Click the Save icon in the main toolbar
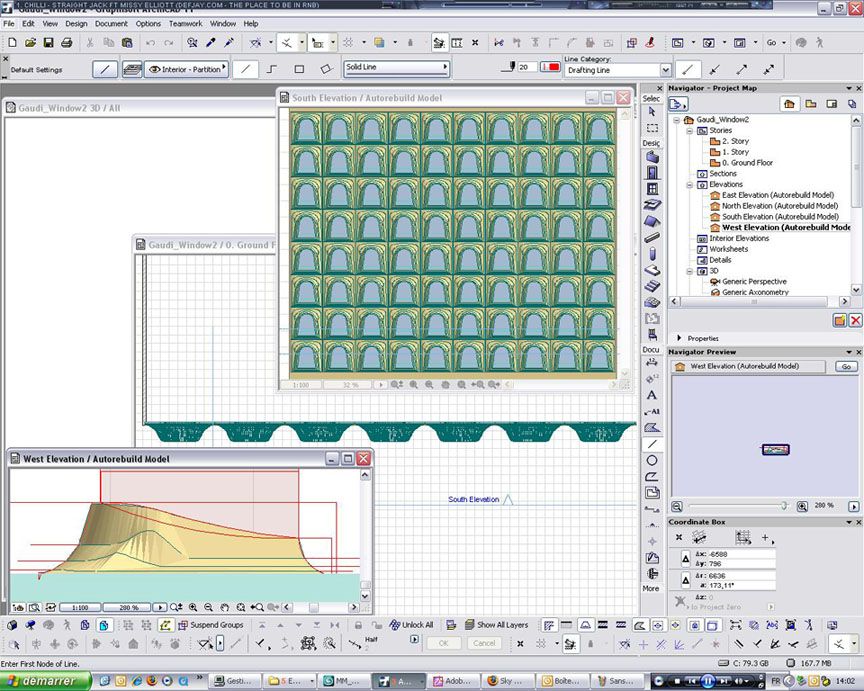Image resolution: width=864 pixels, height=691 pixels. click(48, 43)
